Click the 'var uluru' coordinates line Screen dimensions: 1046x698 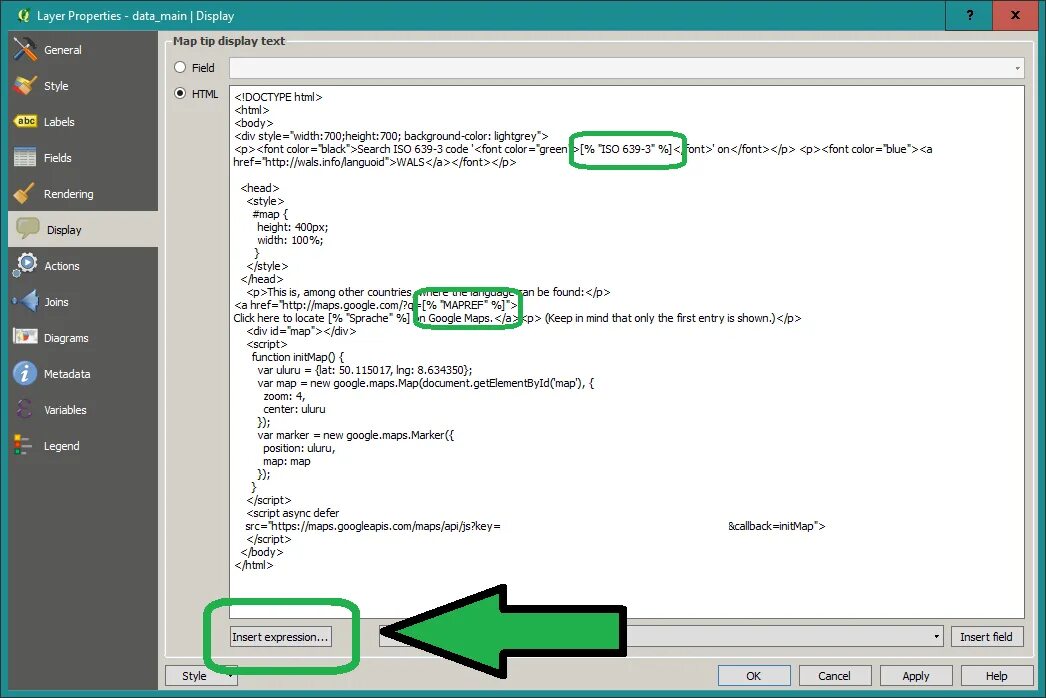pyautogui.click(x=365, y=370)
